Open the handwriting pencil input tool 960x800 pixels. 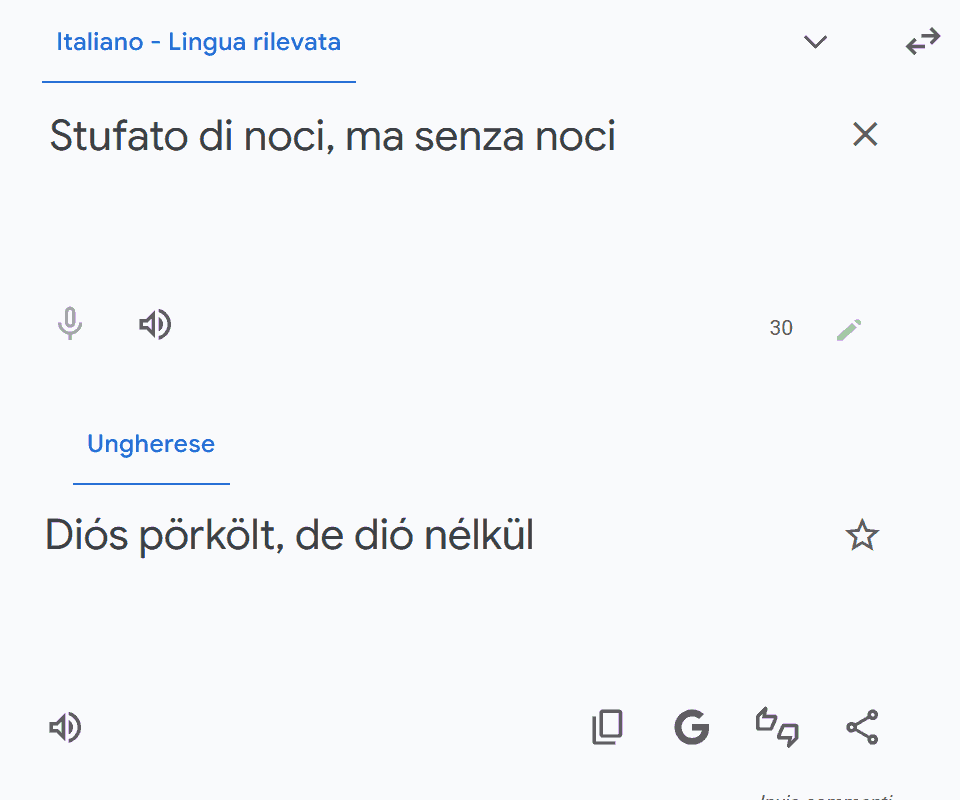[x=849, y=328]
